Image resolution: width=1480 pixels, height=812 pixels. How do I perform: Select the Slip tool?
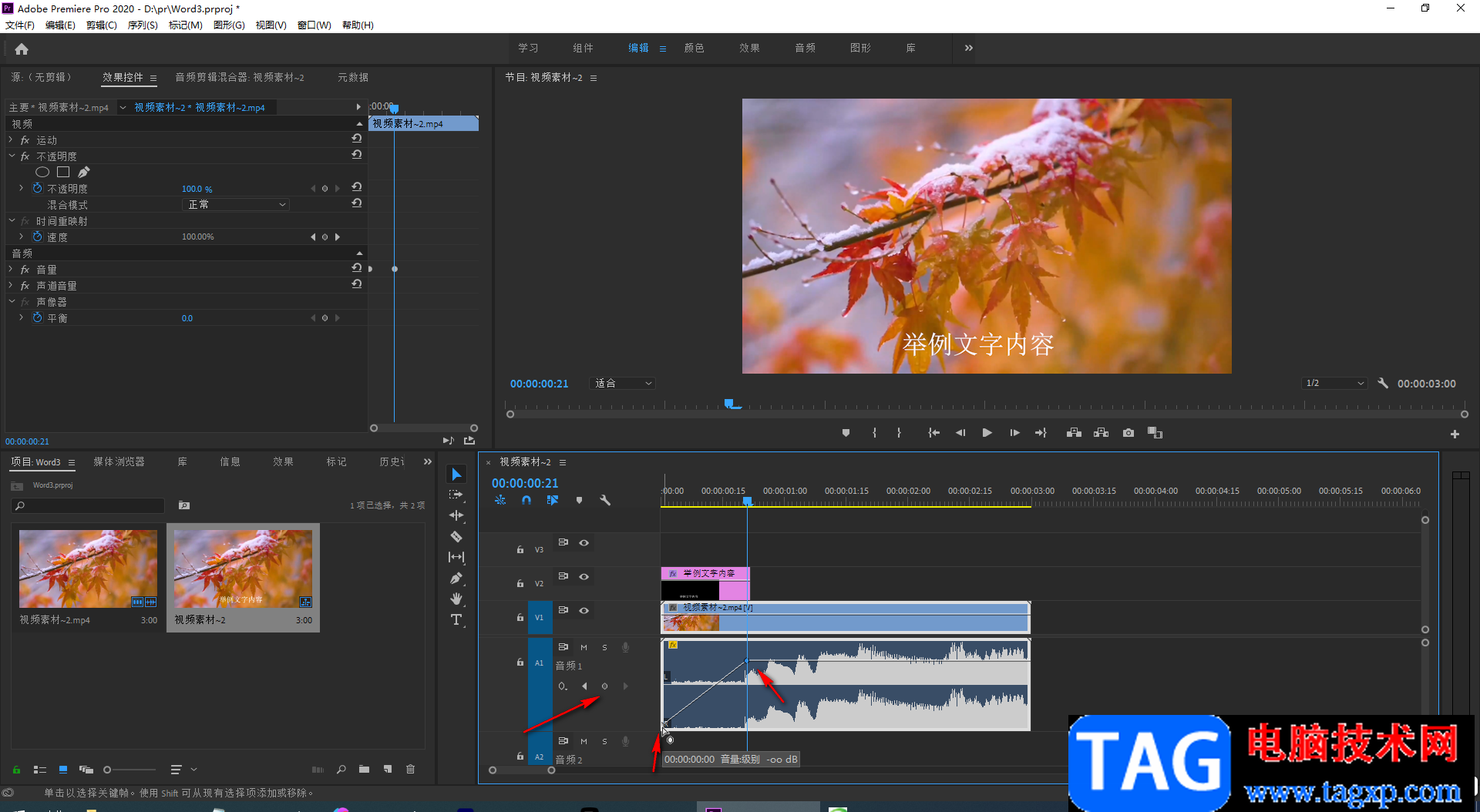pyautogui.click(x=456, y=557)
